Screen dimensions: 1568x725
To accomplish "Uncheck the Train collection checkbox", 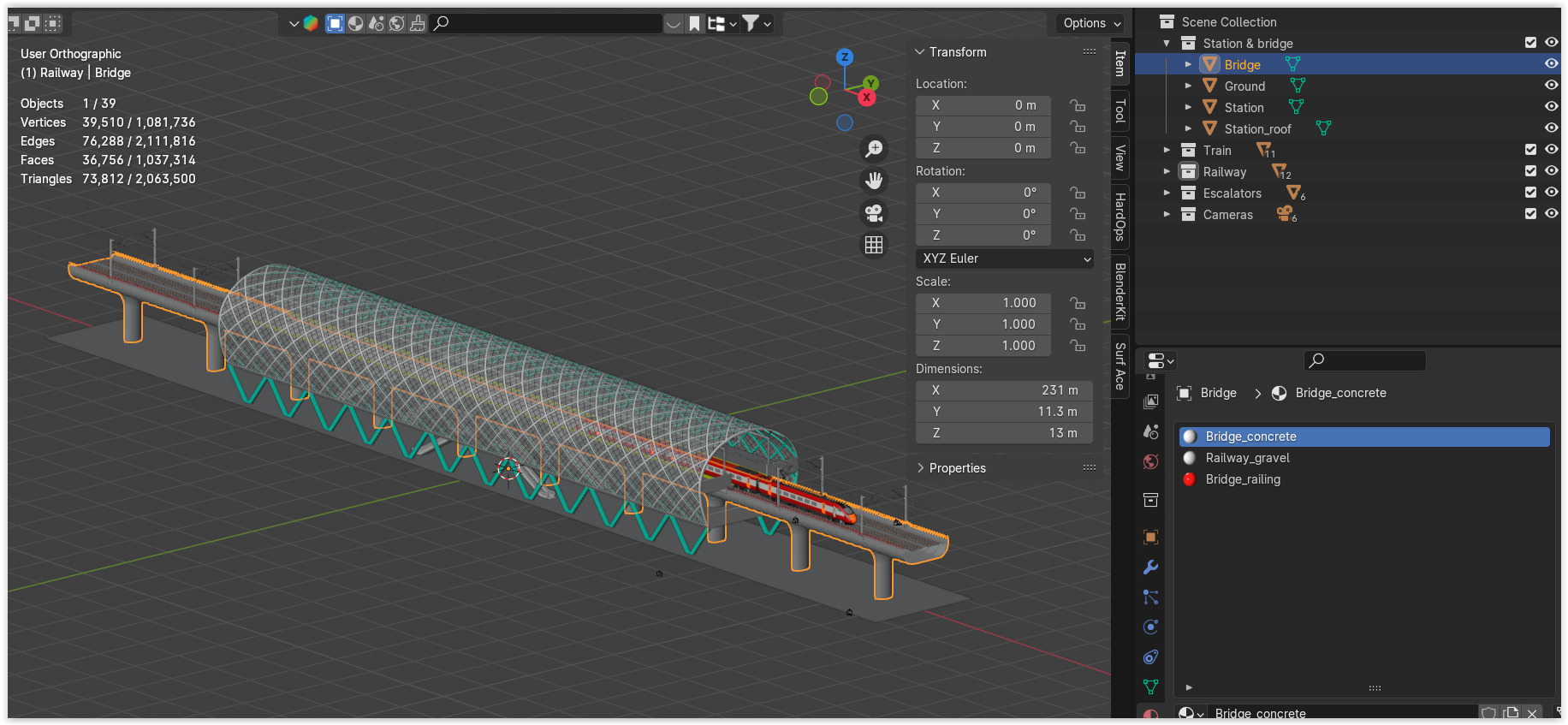I will 1530,150.
